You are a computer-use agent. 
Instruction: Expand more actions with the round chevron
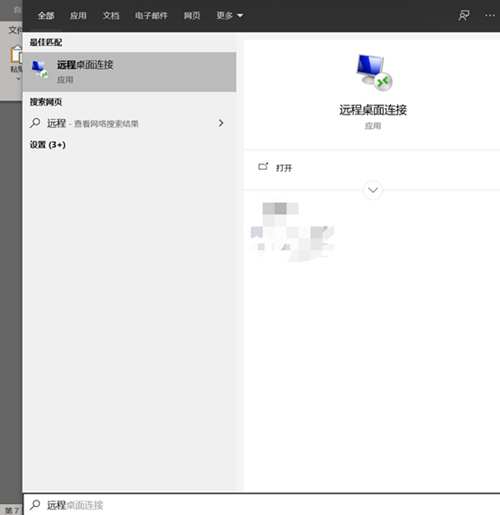click(373, 190)
